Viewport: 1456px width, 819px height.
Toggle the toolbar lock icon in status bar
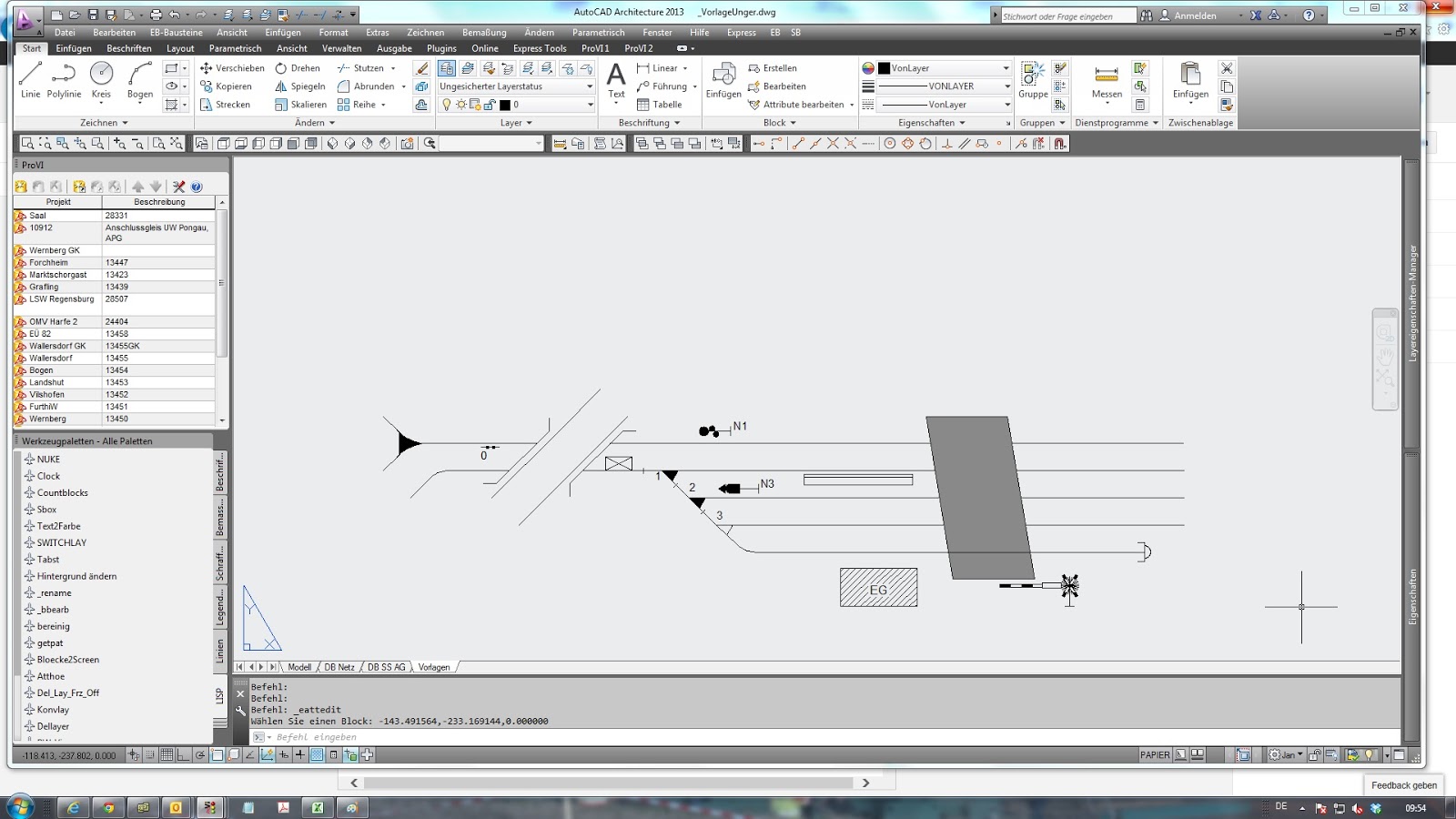coord(1314,755)
